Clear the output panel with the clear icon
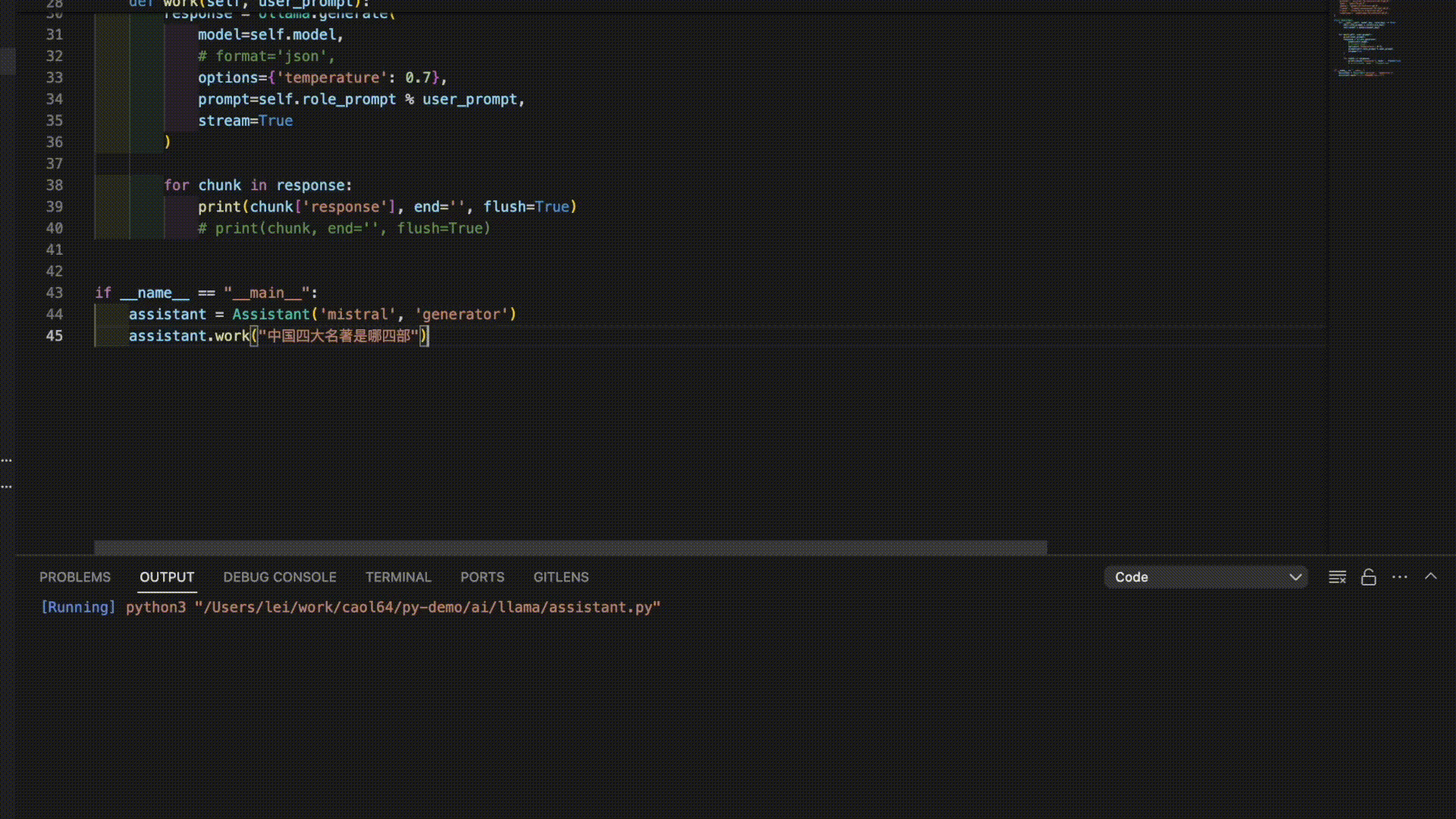Screen dimensions: 1456x819 (1337, 577)
